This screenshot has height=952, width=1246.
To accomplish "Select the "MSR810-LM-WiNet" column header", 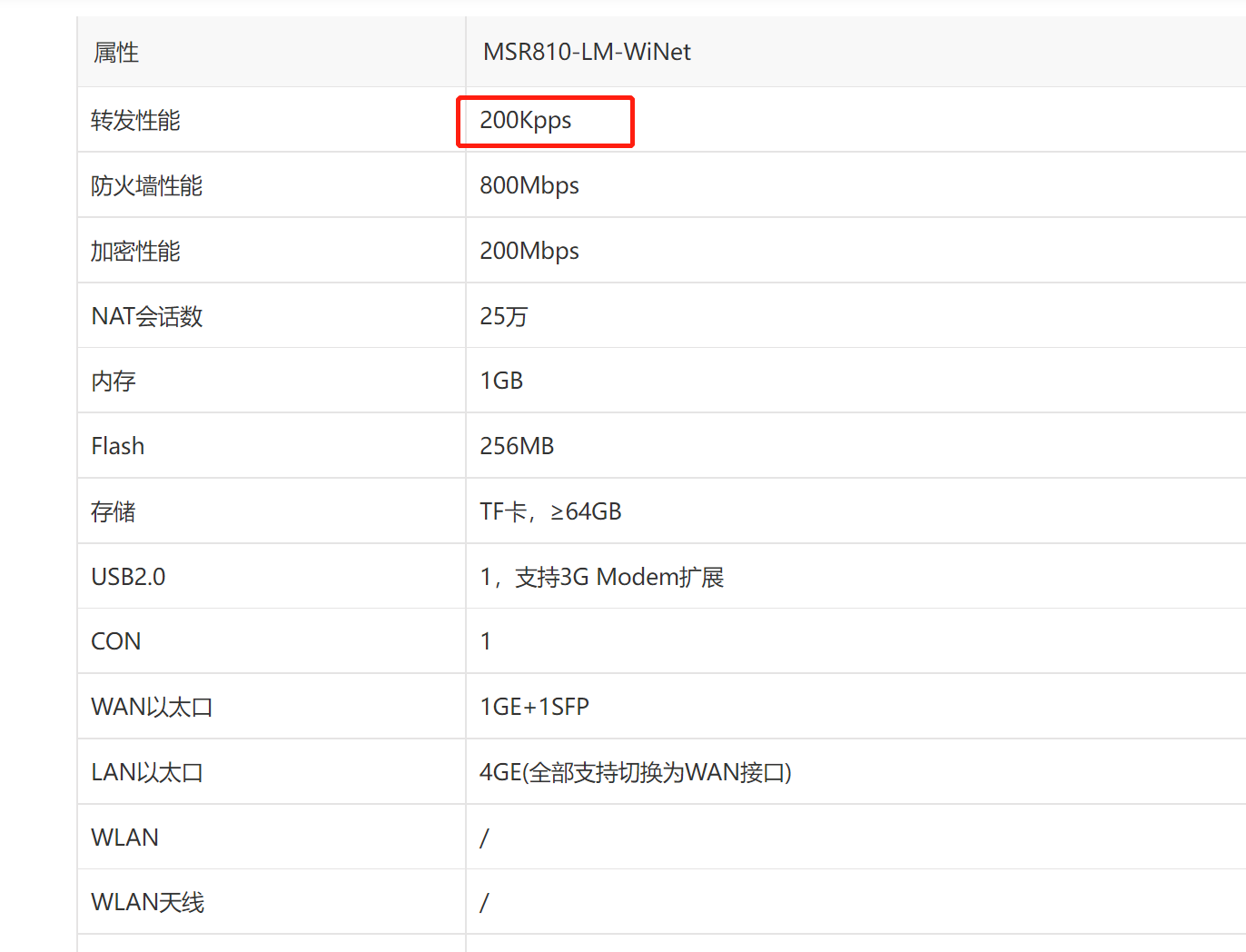I will click(587, 52).
